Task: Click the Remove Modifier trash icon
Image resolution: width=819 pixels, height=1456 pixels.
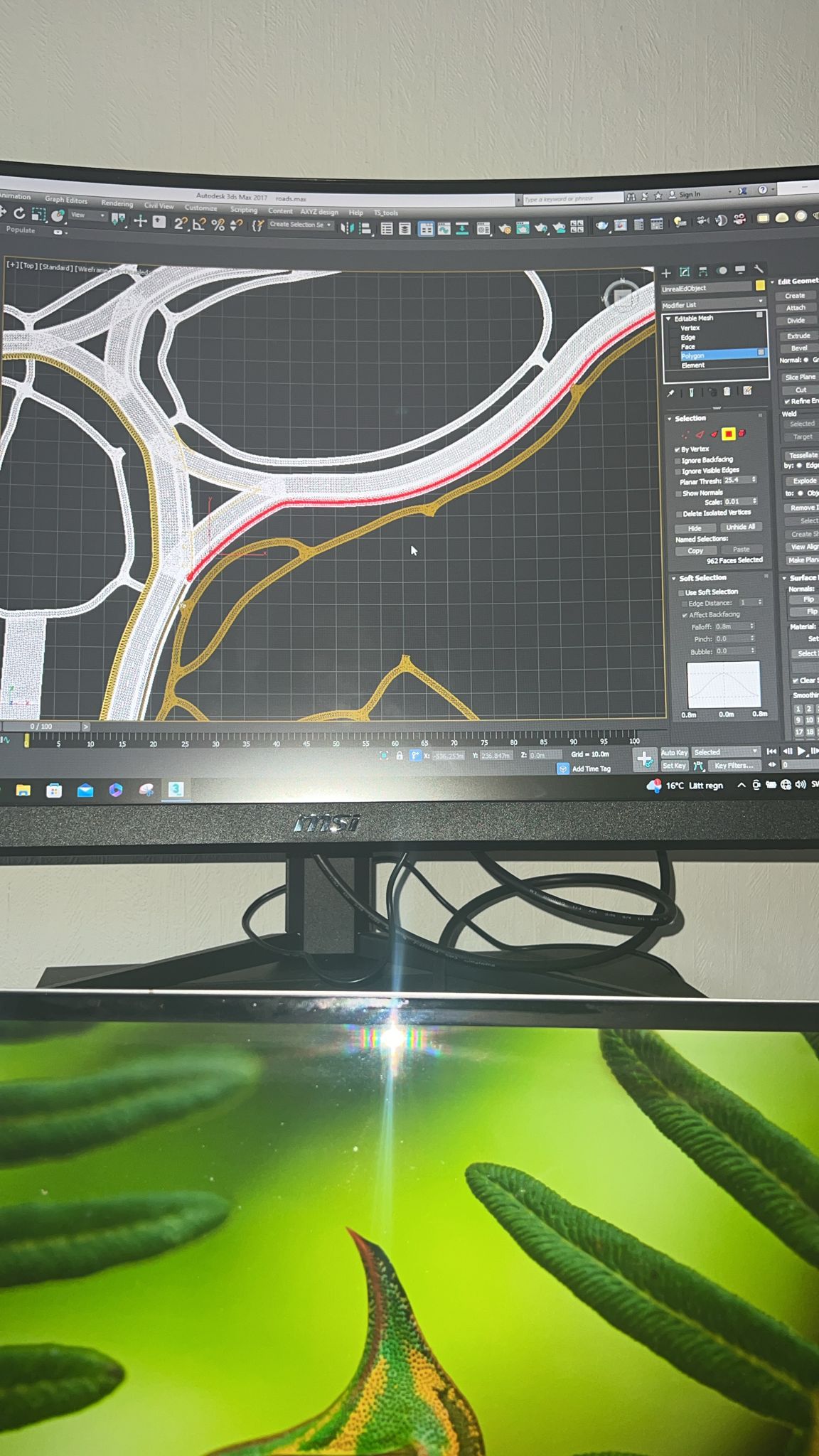Action: (727, 391)
